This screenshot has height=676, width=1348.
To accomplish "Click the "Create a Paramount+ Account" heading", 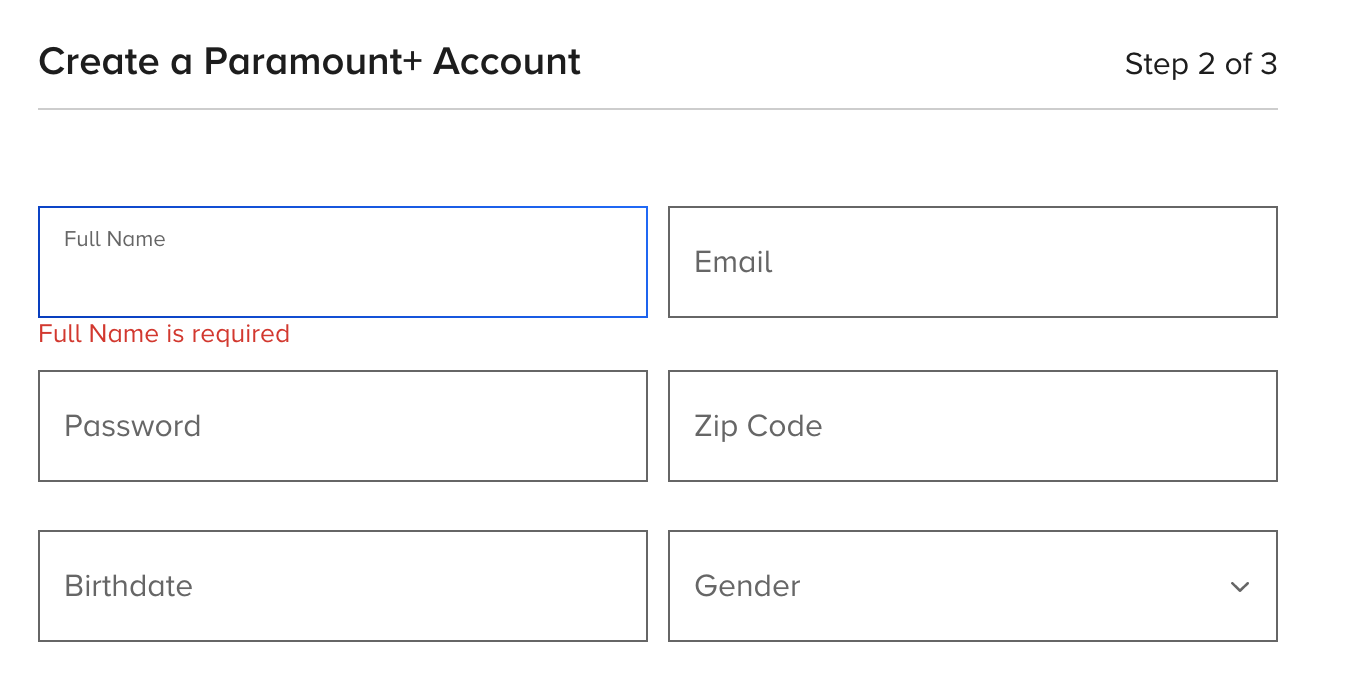I will tap(309, 62).
